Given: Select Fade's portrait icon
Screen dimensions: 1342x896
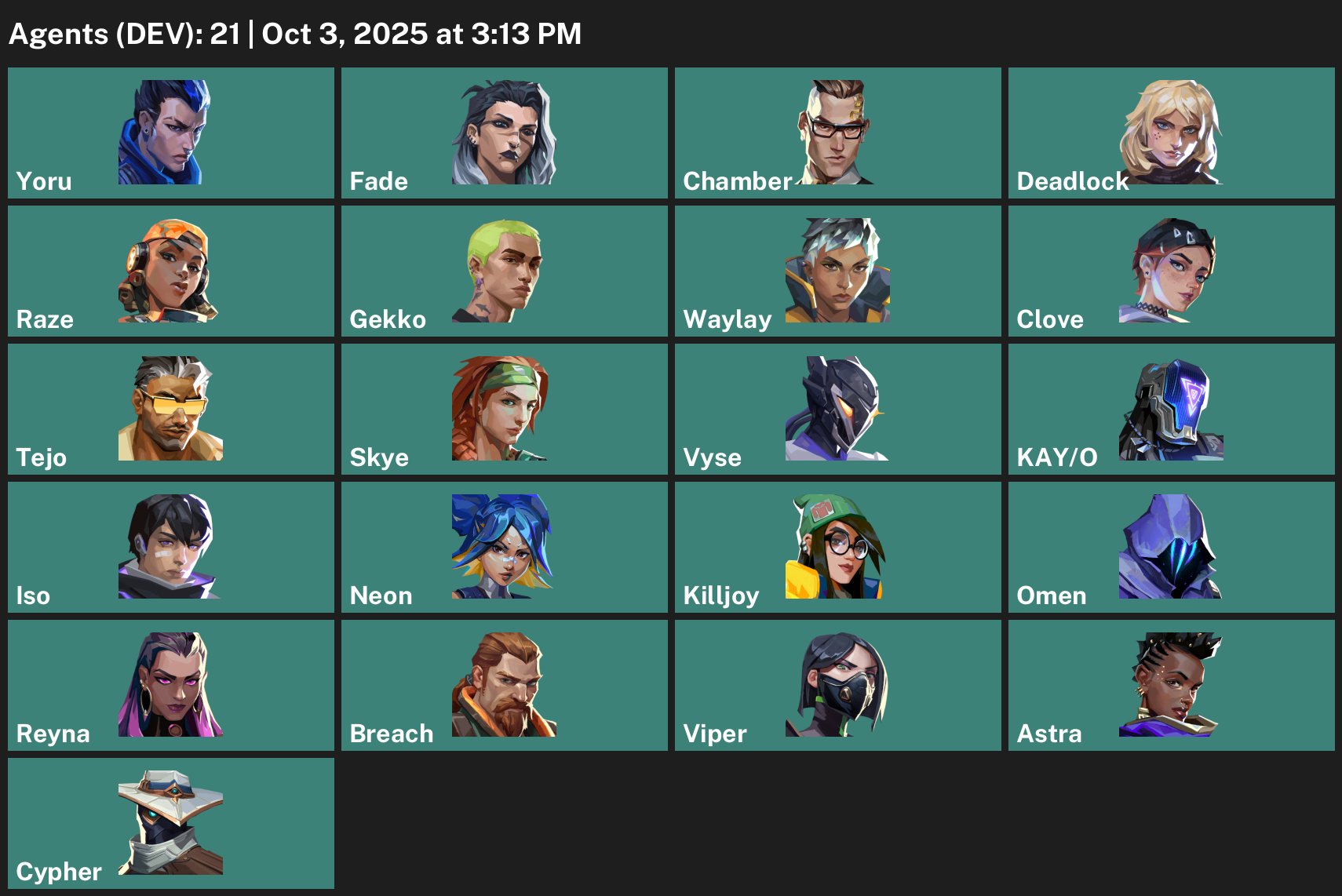Looking at the screenshot, I should click(504, 132).
